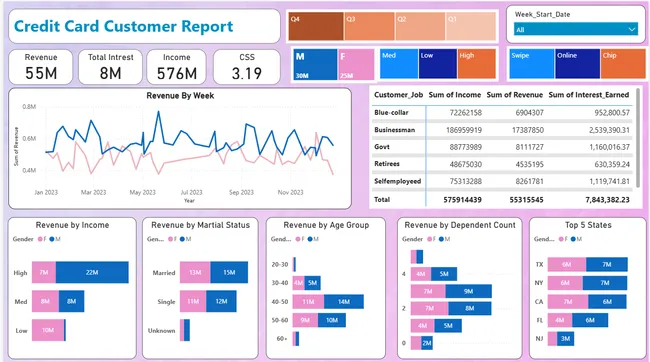Click the 9M female 50-60 age bar
Viewport: 650px width, 362px height.
305,320
